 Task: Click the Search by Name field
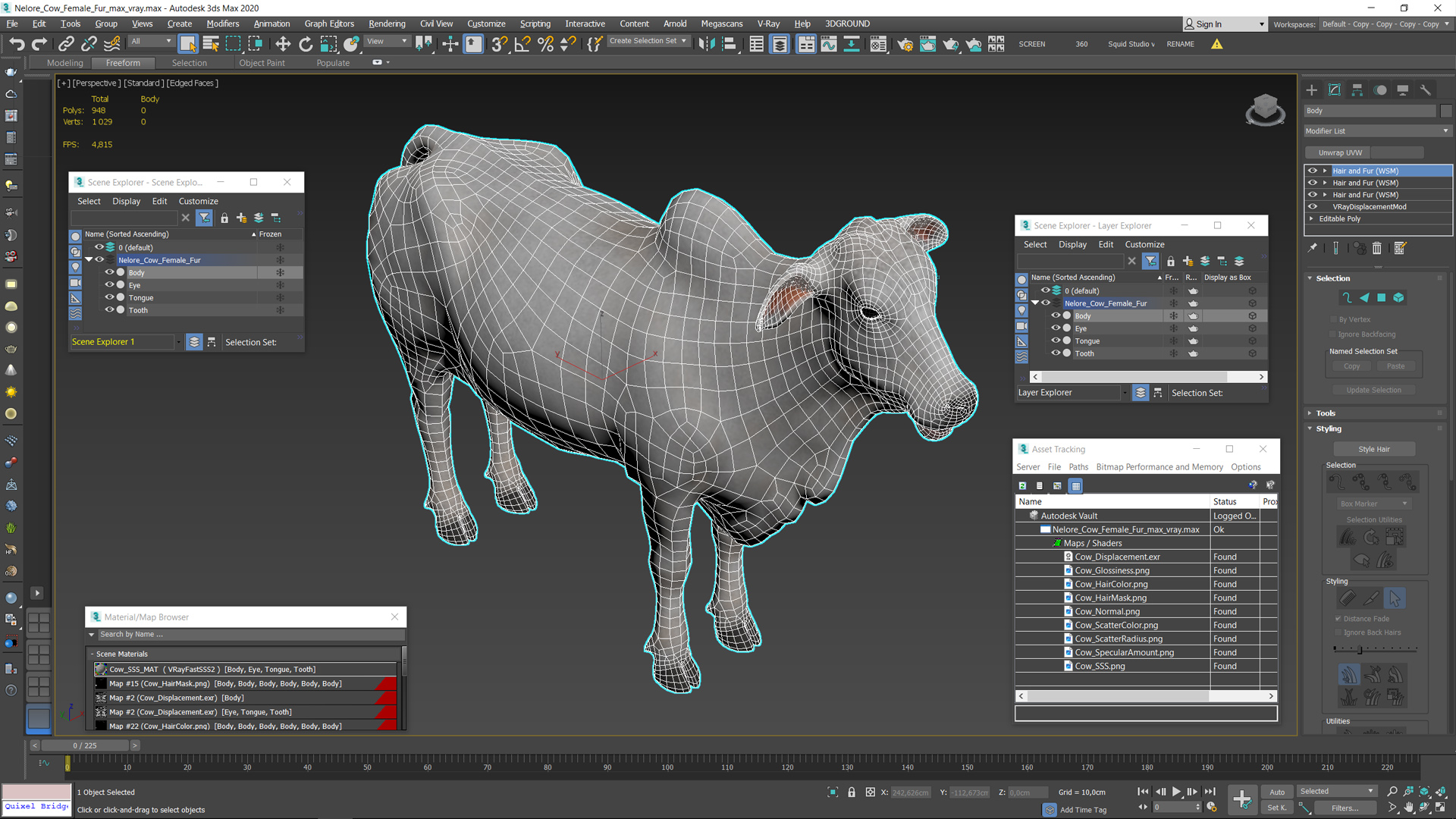(x=250, y=635)
